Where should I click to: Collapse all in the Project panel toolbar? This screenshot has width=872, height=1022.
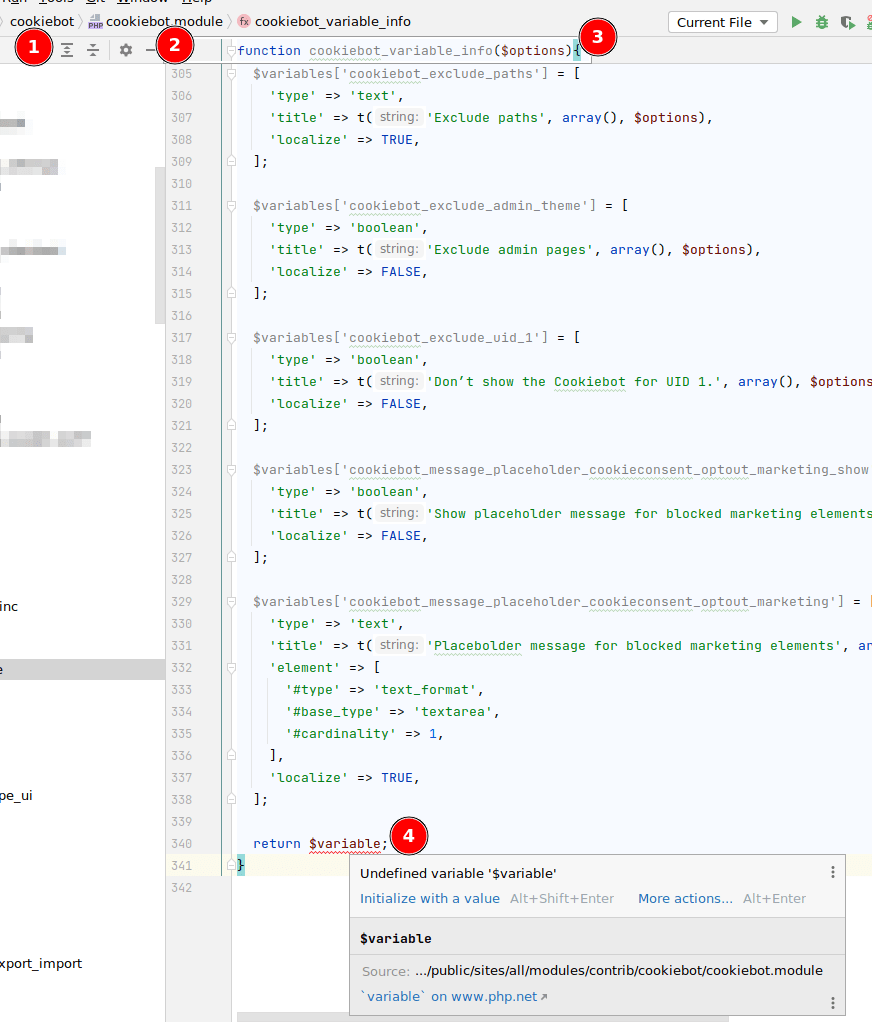point(93,50)
